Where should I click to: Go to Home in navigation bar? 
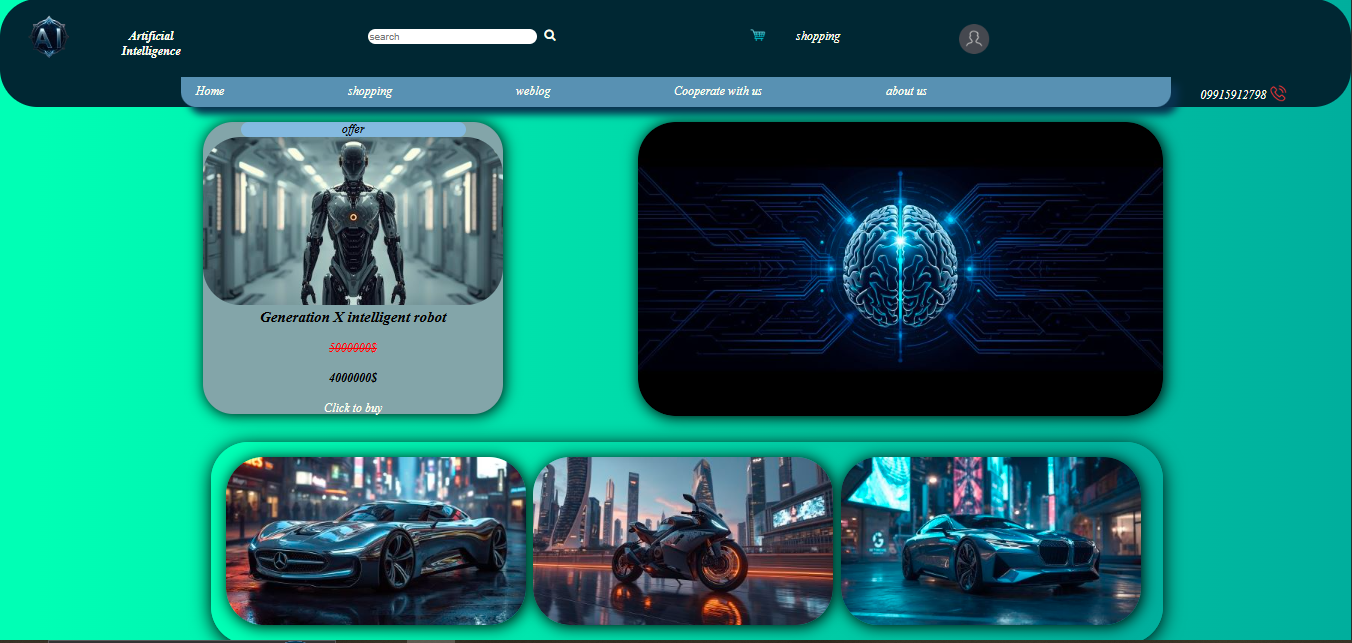pos(210,91)
